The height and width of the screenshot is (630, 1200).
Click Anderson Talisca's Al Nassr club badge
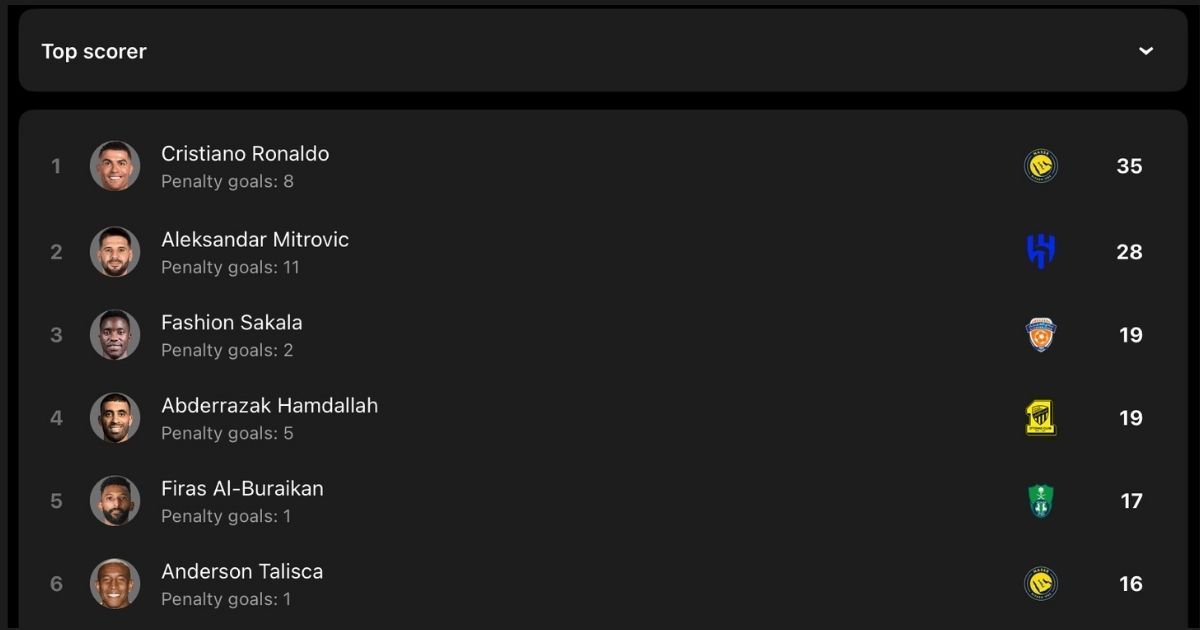[1041, 584]
